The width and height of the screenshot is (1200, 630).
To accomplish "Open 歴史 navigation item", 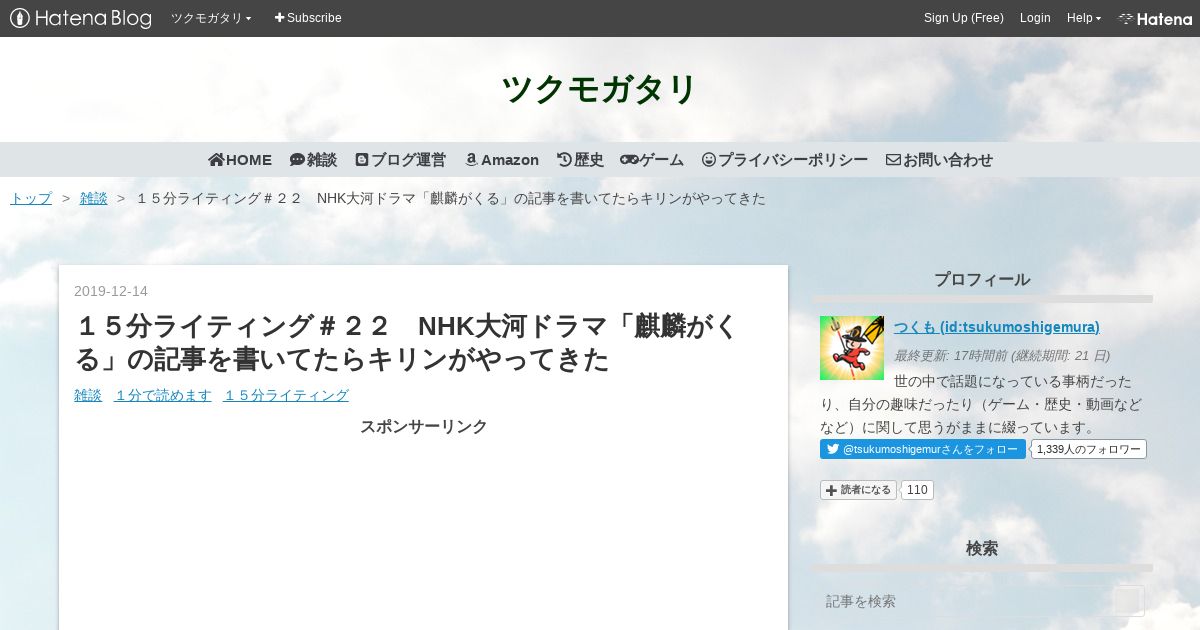I will click(x=580, y=160).
